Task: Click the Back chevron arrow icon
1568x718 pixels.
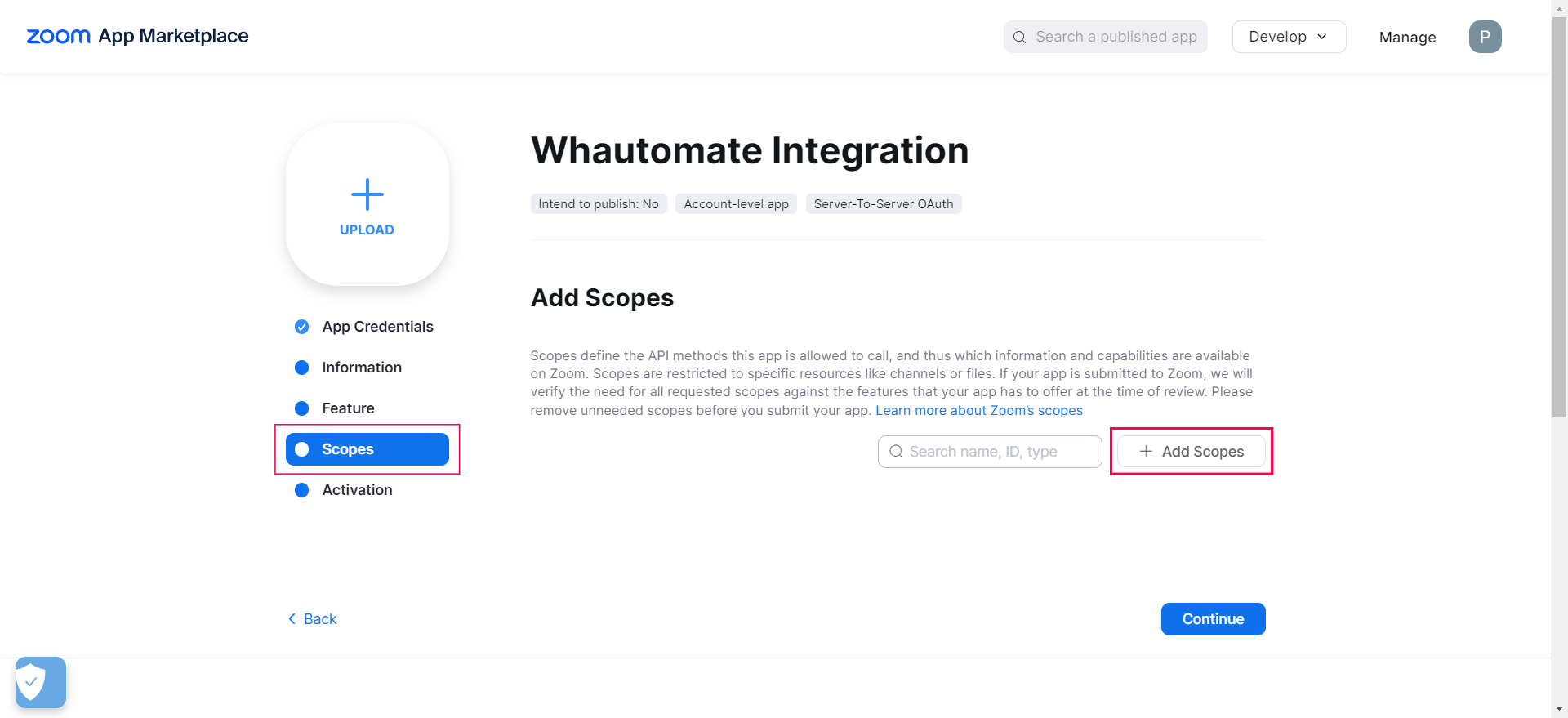Action: 292,619
